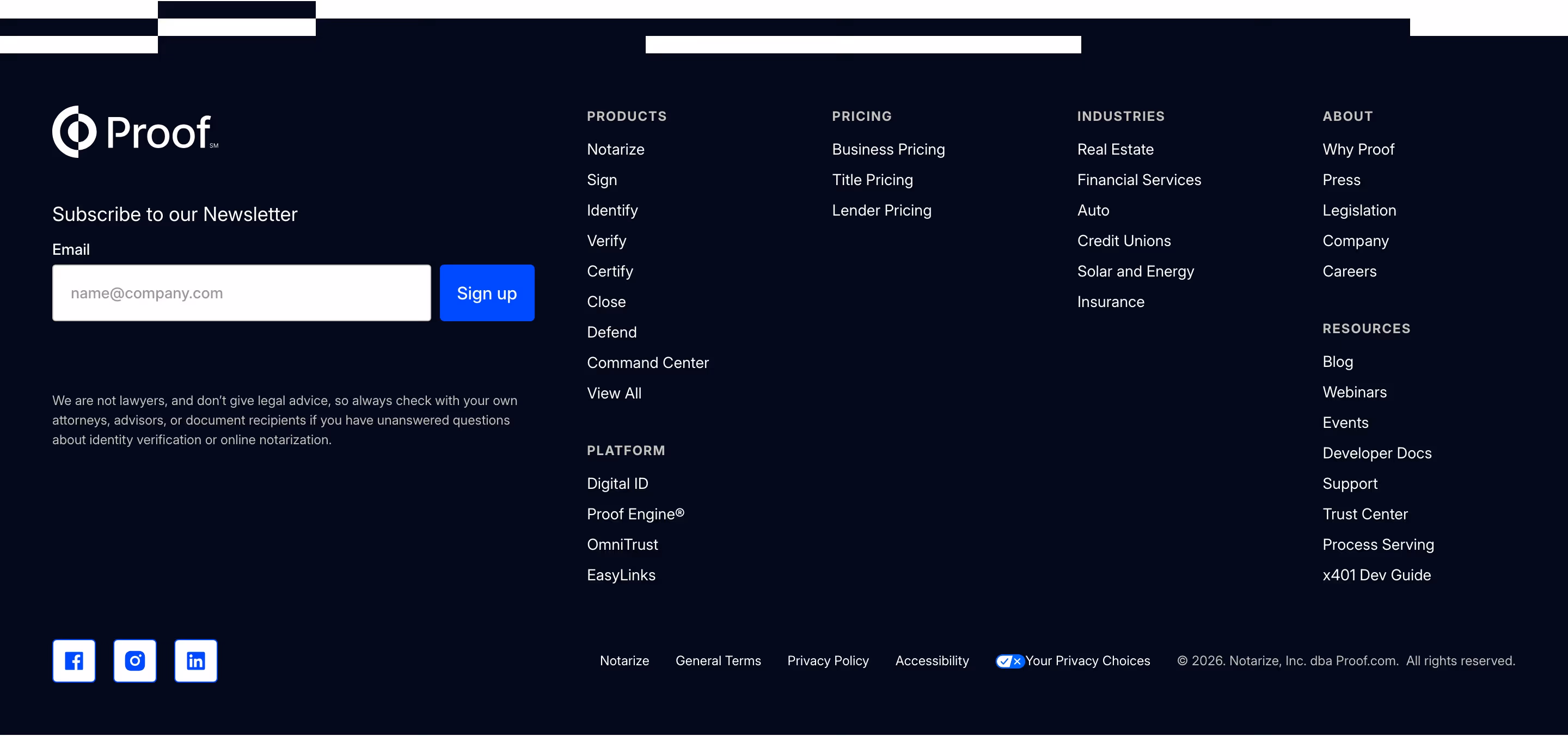Go to Webinars page

point(1355,392)
